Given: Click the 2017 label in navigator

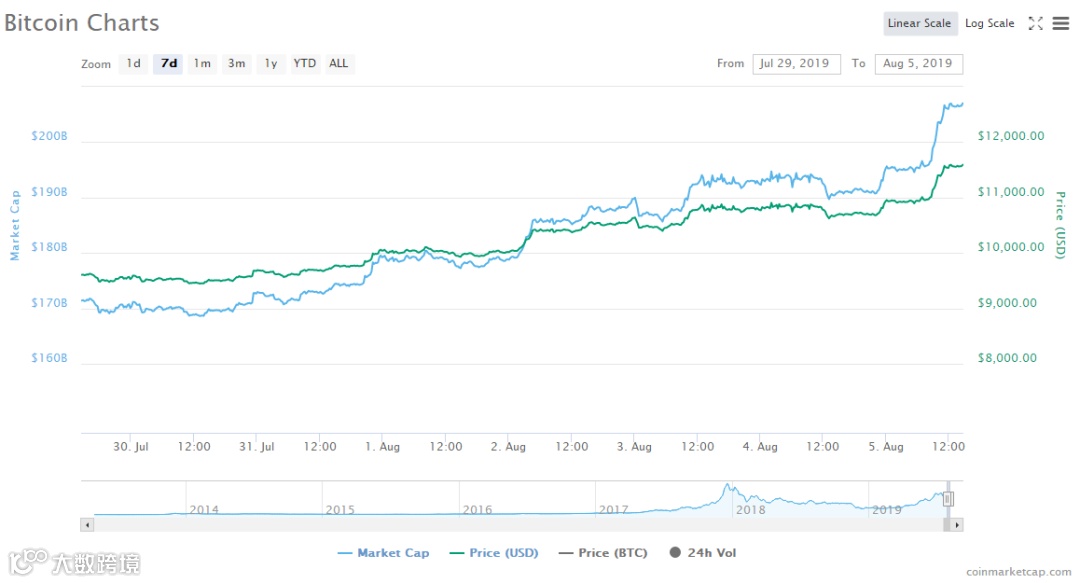Looking at the screenshot, I should coord(614,510).
